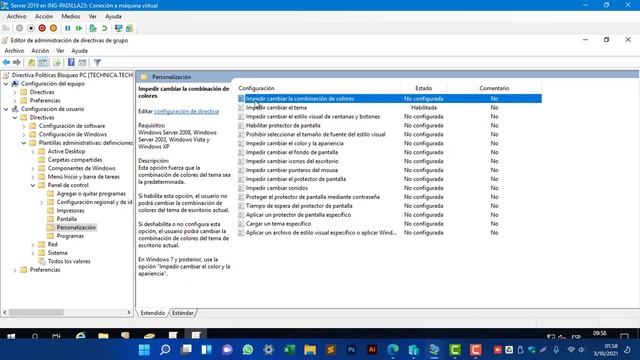Collapse Panel de control node
640x360 pixels.
tap(33, 185)
